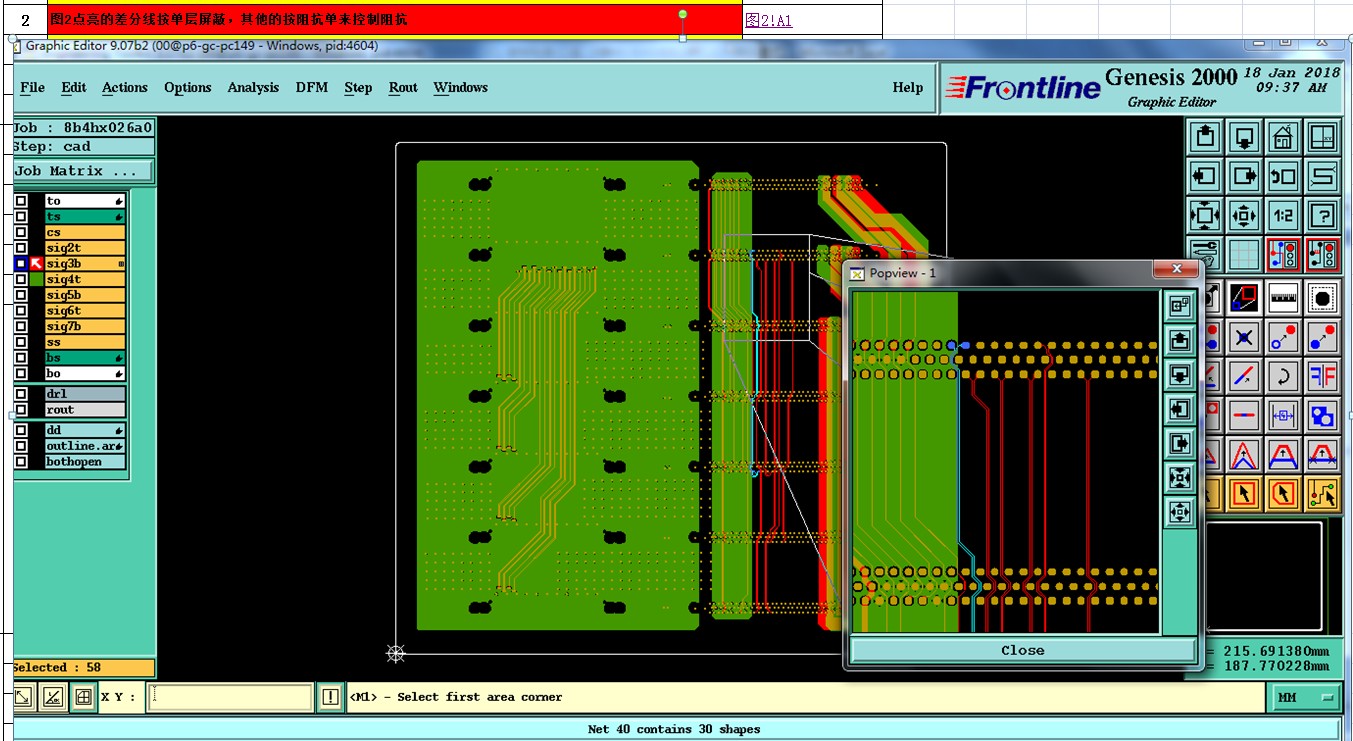Open the DFM menu

click(x=312, y=88)
